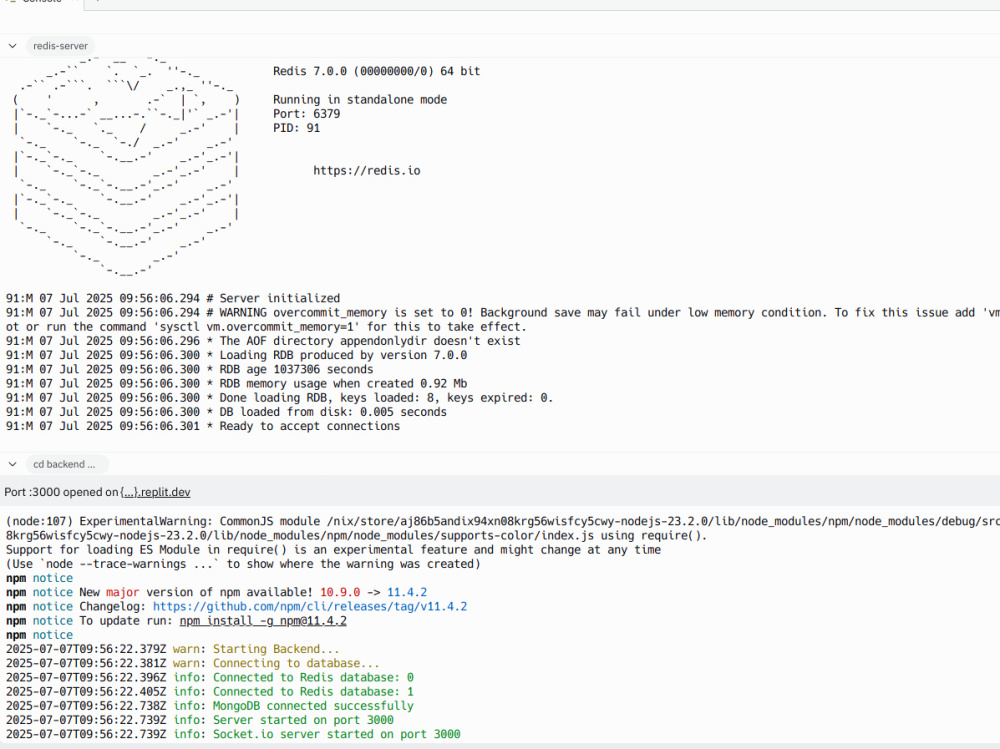Click the cd backend ... command label
This screenshot has width=1000, height=749.
(66, 464)
